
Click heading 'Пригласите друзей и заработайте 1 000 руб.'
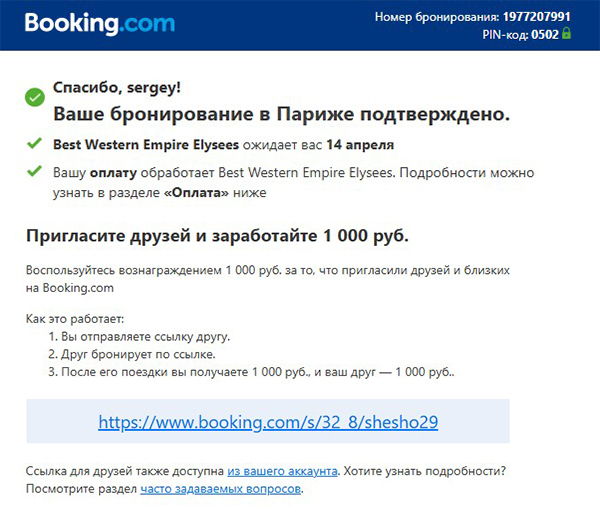[x=217, y=236]
